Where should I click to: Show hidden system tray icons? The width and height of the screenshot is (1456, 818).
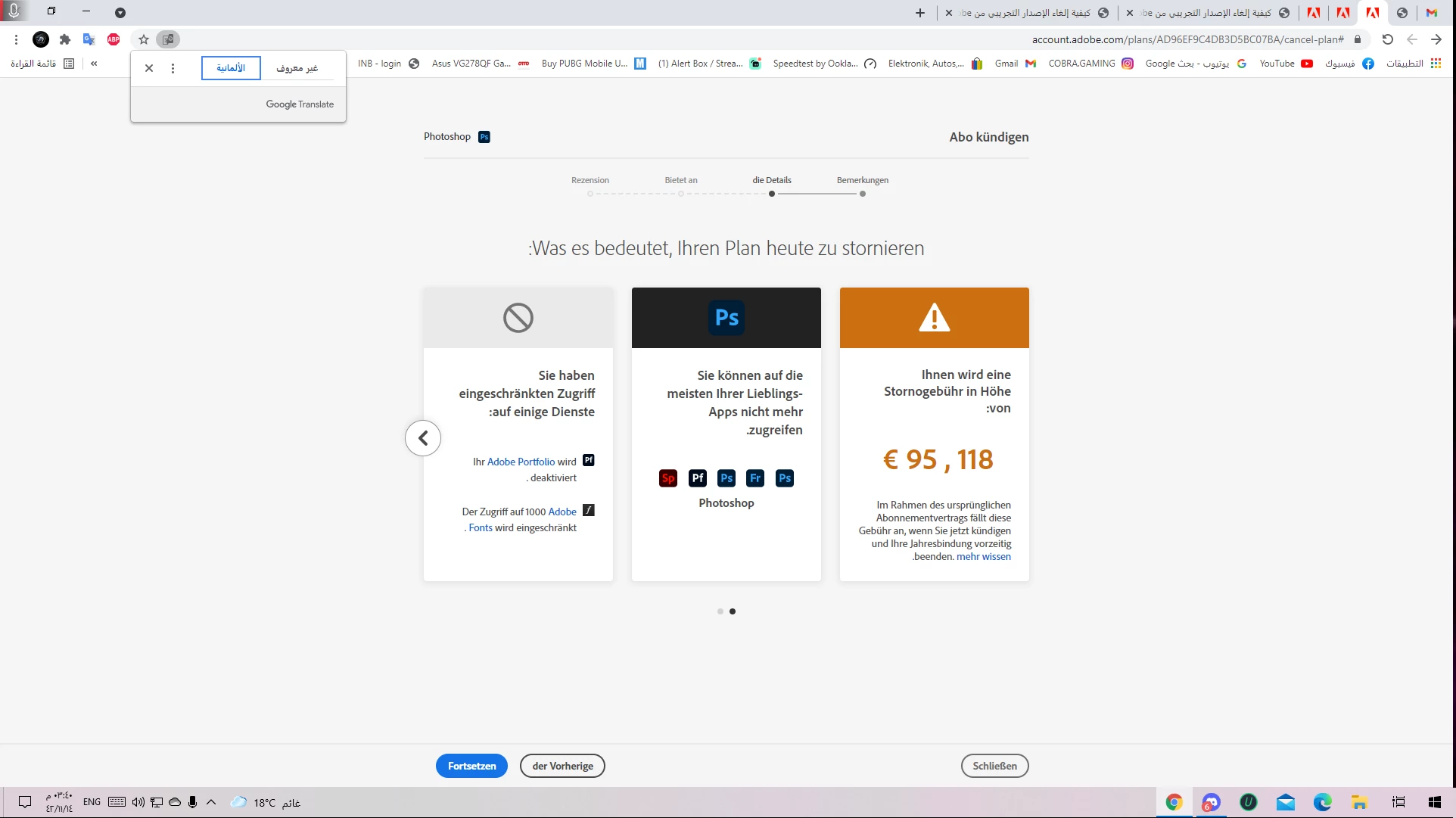211,802
